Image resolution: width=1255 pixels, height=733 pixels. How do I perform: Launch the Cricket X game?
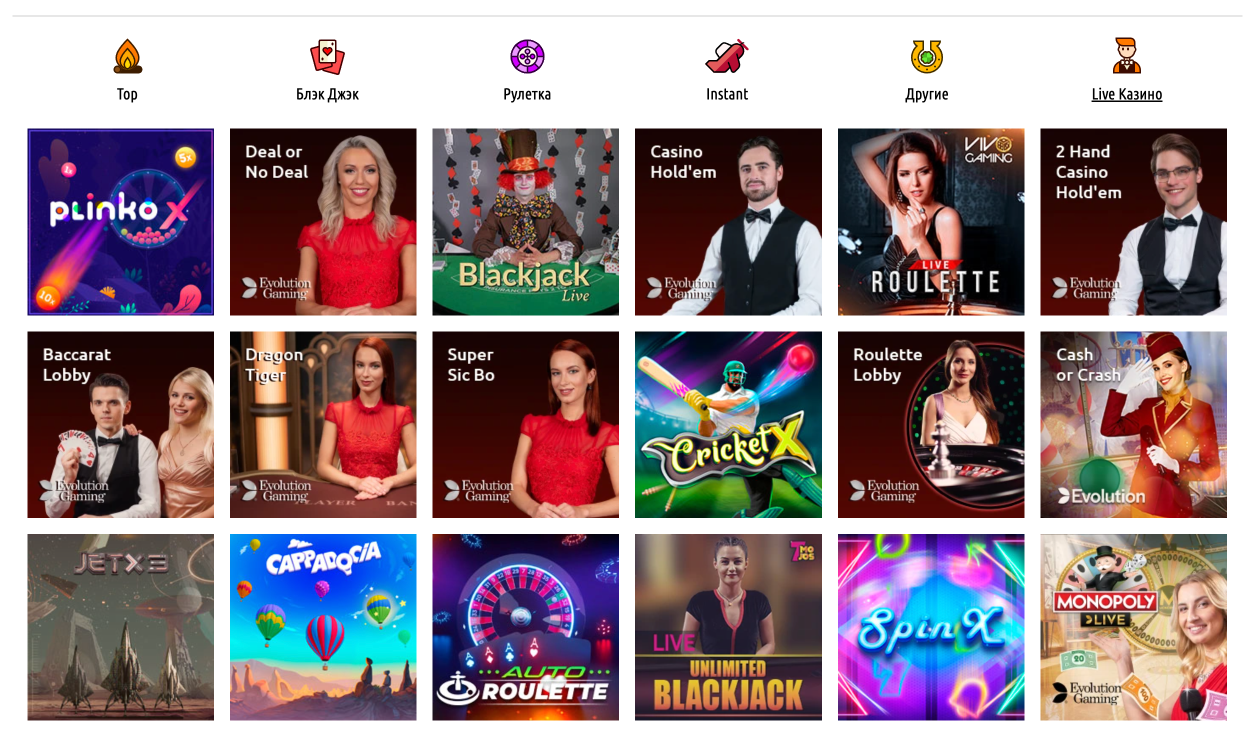(x=728, y=425)
